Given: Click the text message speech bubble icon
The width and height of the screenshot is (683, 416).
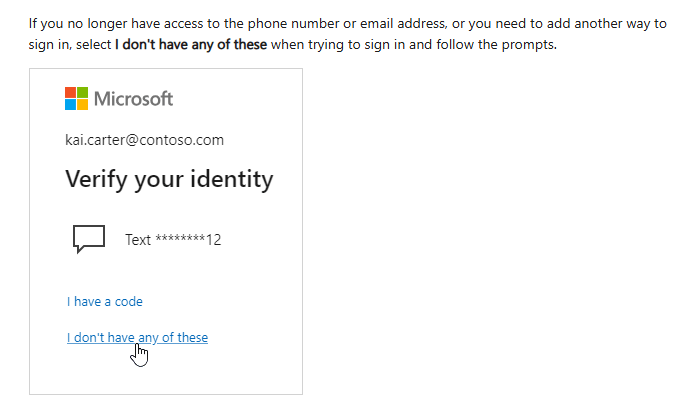Looking at the screenshot, I should (89, 239).
